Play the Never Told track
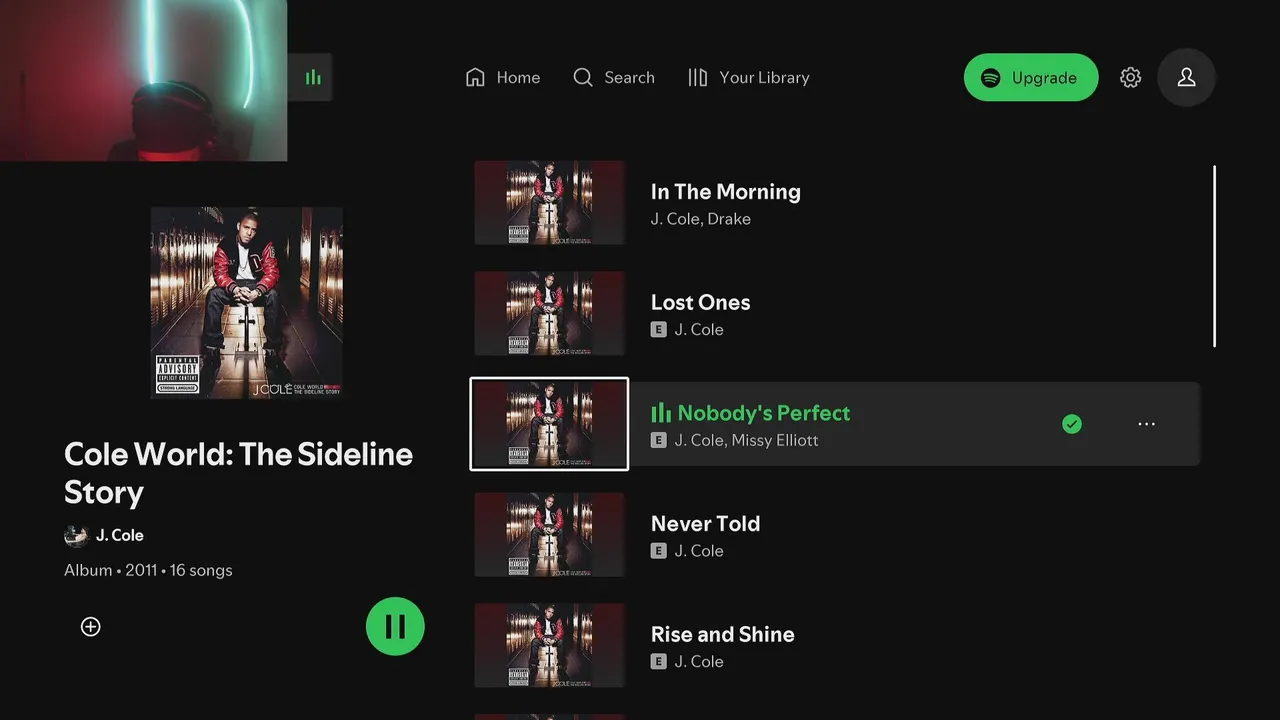The width and height of the screenshot is (1280, 720). coord(837,535)
